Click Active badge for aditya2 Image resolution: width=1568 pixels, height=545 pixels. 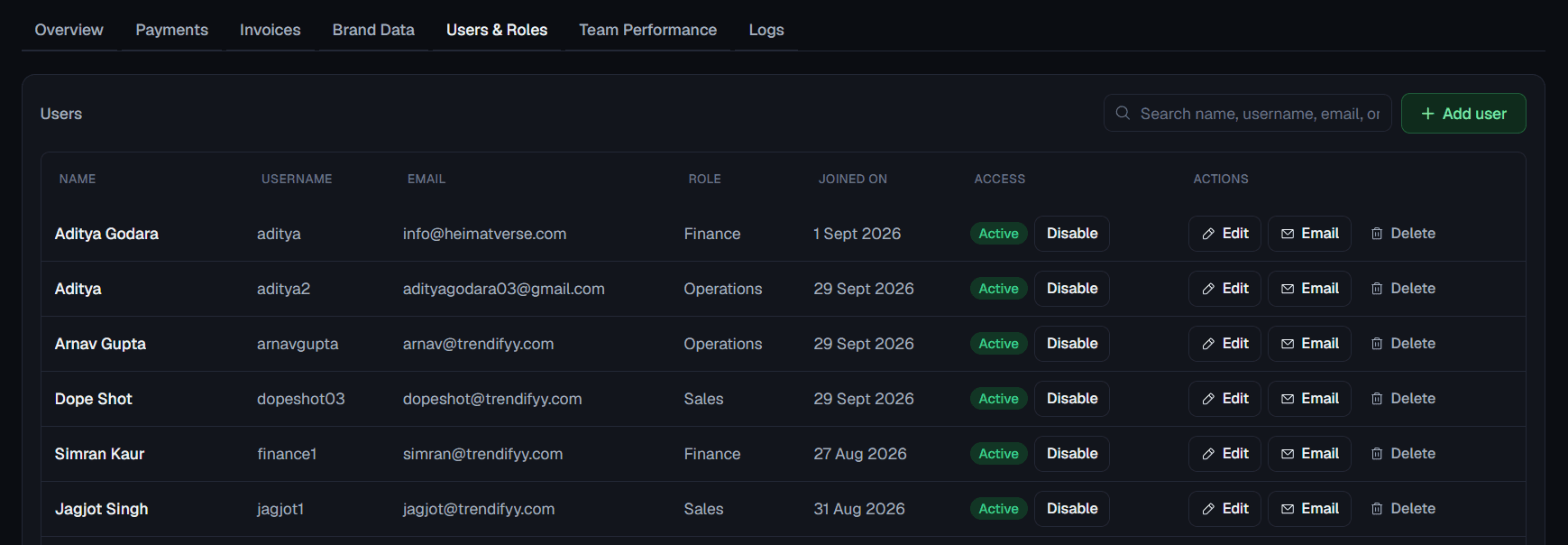[x=998, y=289]
